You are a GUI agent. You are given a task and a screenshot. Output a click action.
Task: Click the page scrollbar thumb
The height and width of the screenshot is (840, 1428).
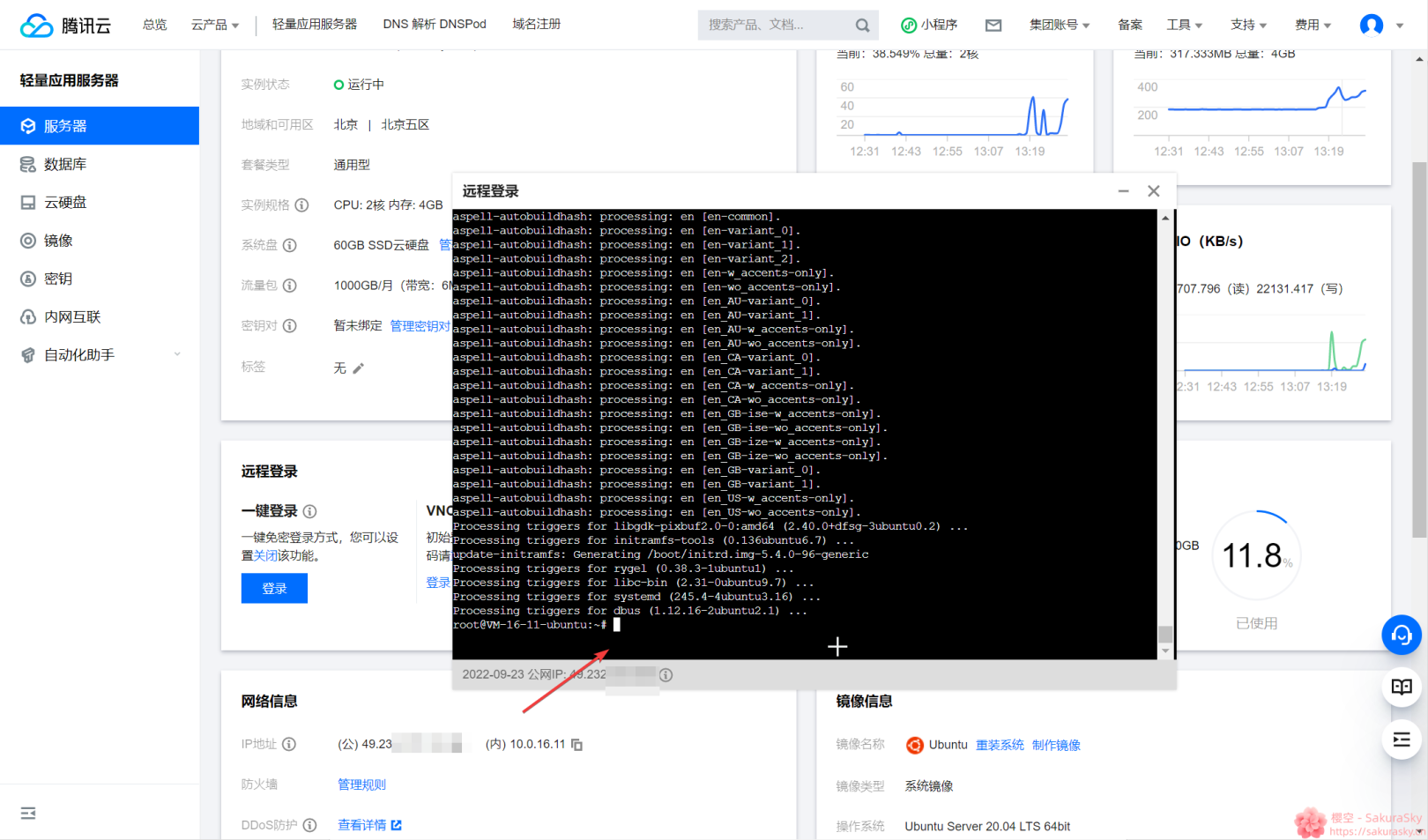(x=1419, y=348)
